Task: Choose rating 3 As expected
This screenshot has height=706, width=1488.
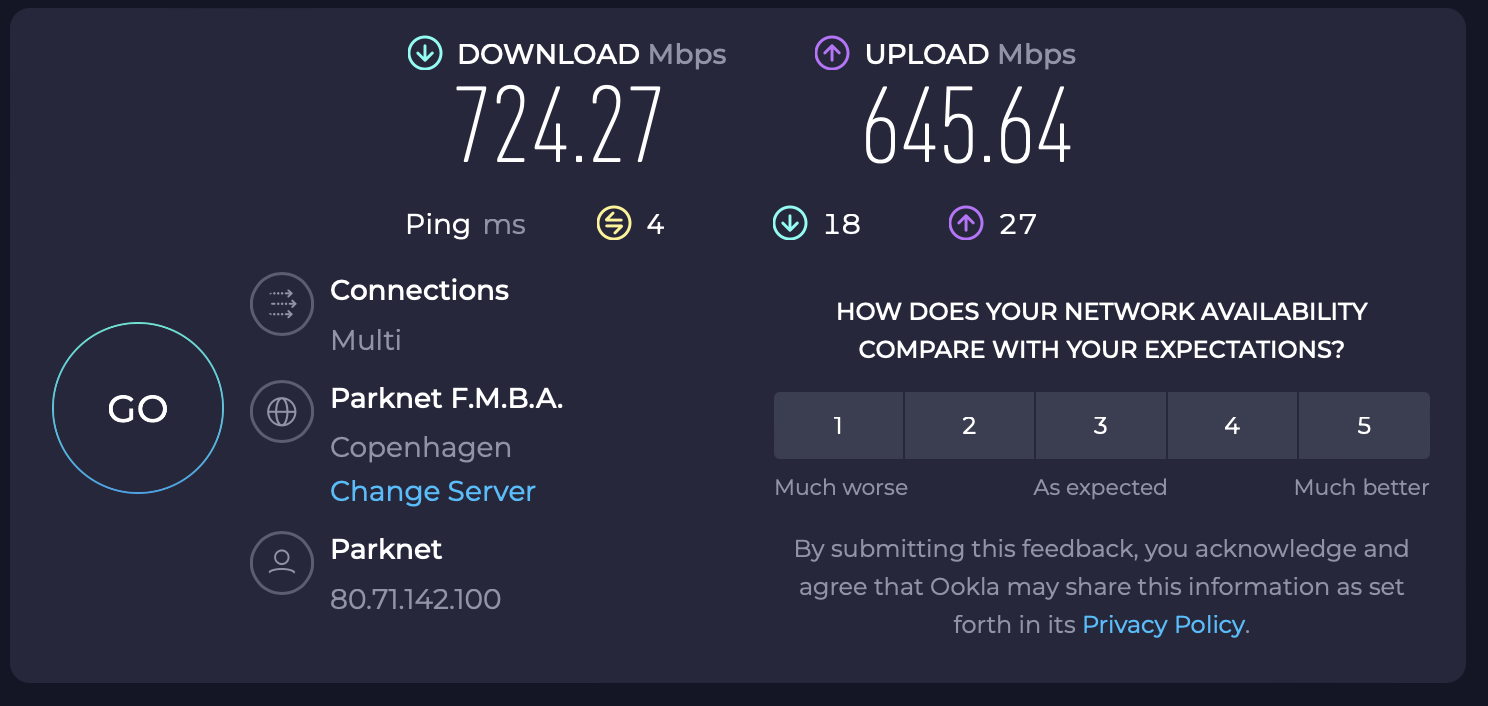Action: 1100,426
